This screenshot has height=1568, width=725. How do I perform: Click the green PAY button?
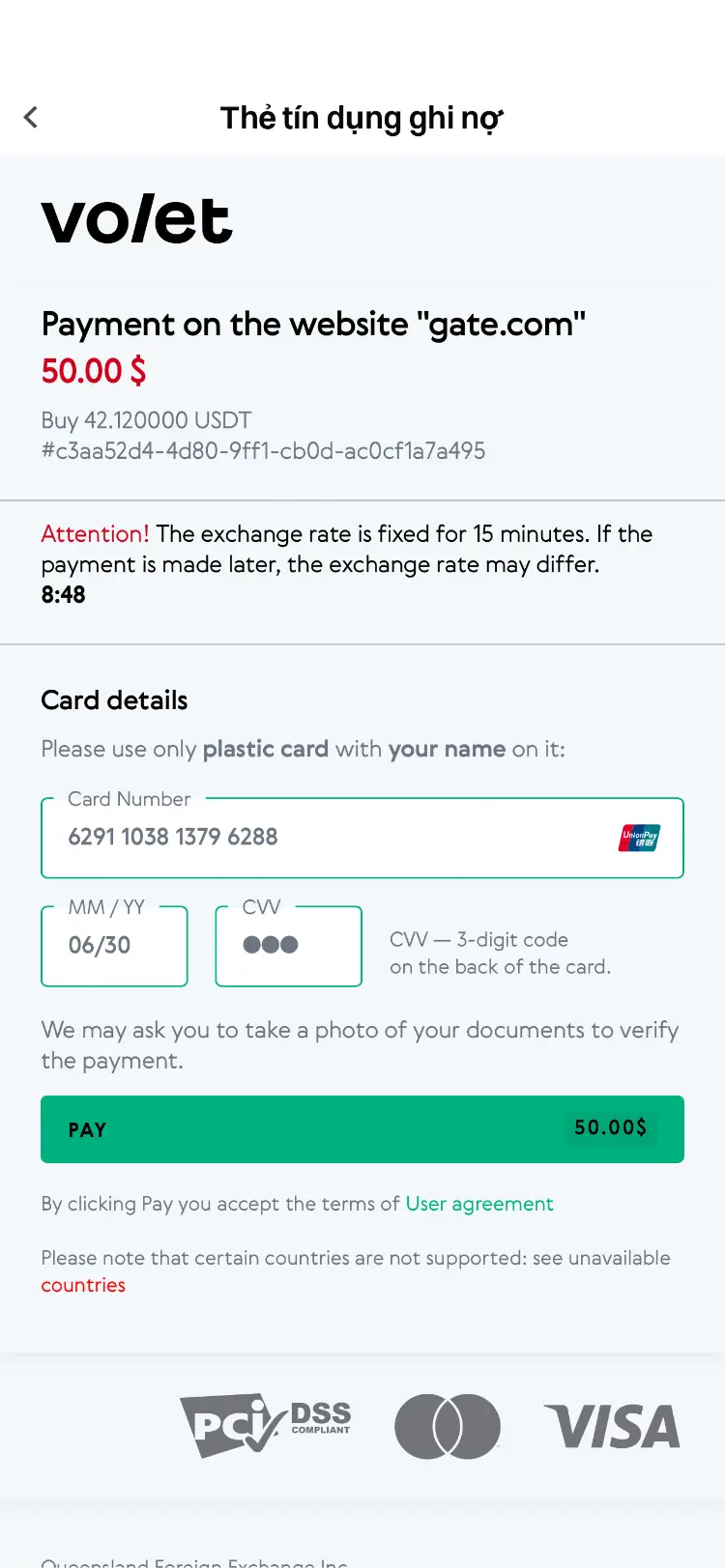[x=362, y=1129]
